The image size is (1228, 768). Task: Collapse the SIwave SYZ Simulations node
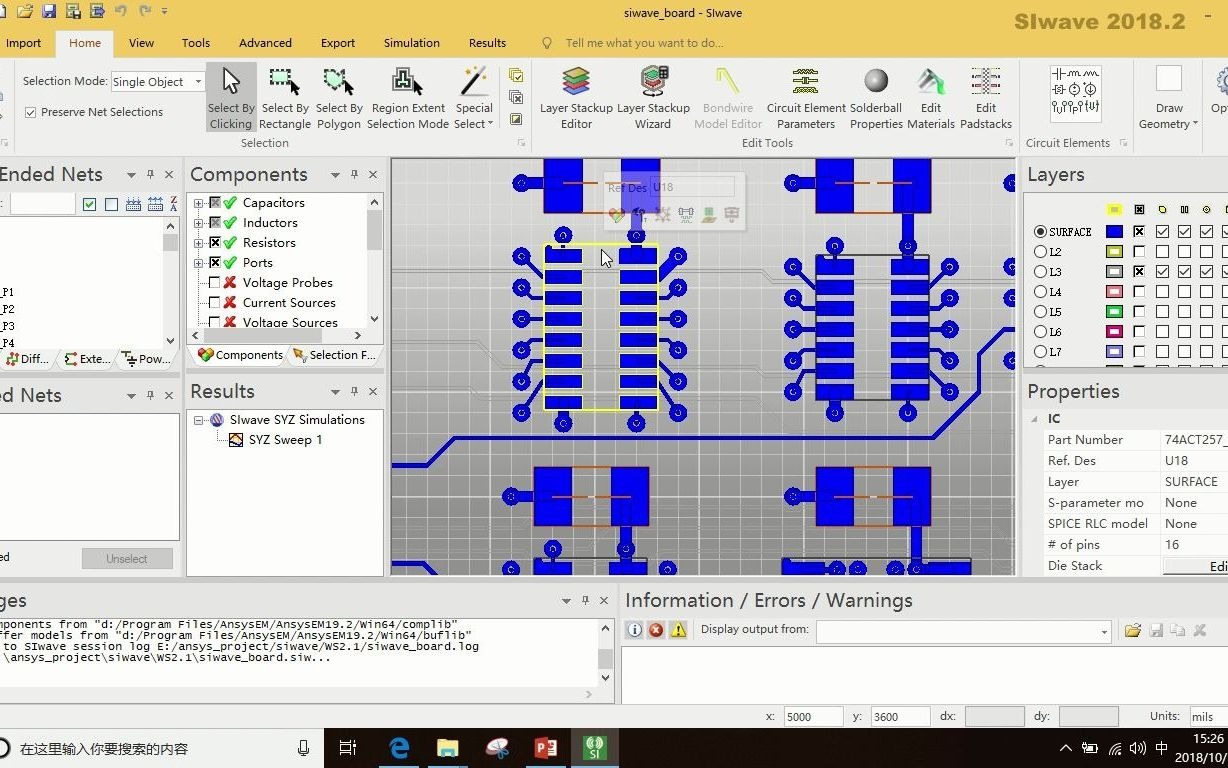click(x=199, y=420)
